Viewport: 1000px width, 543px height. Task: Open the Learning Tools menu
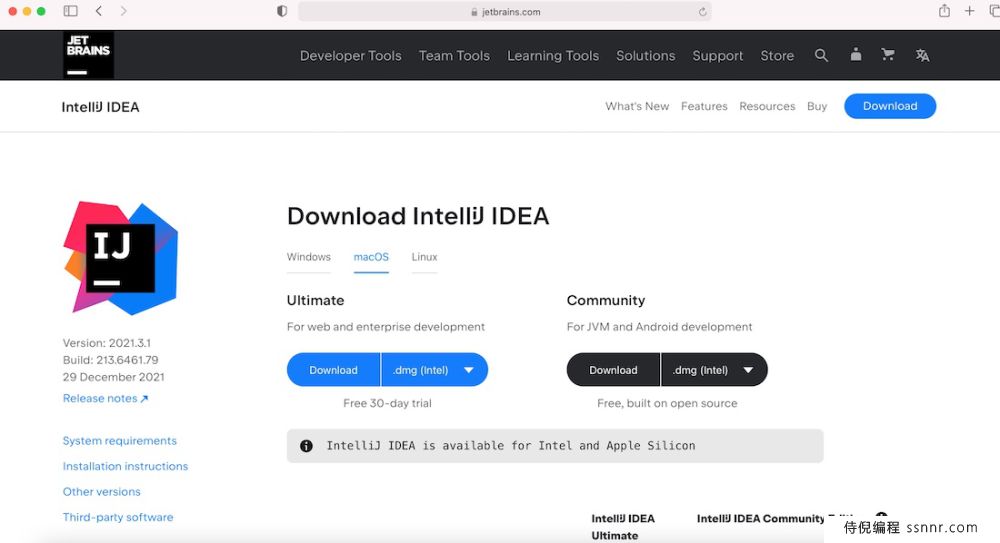coord(553,56)
